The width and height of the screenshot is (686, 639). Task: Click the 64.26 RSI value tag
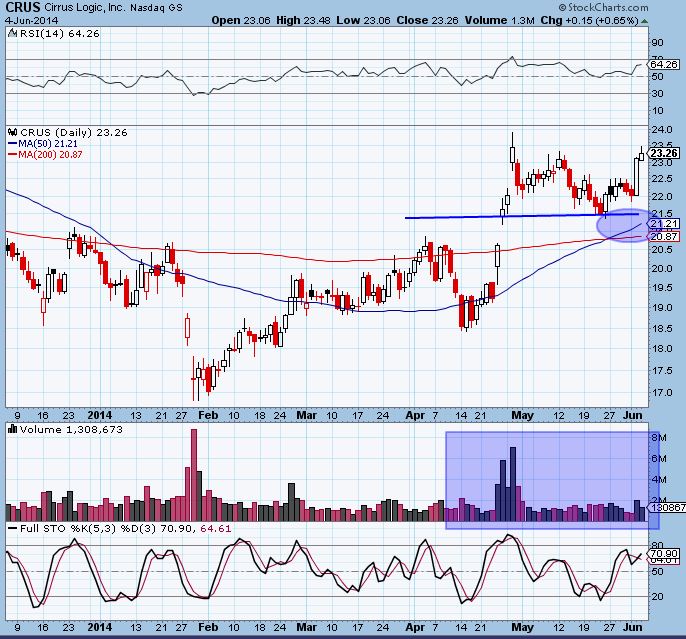tap(663, 64)
